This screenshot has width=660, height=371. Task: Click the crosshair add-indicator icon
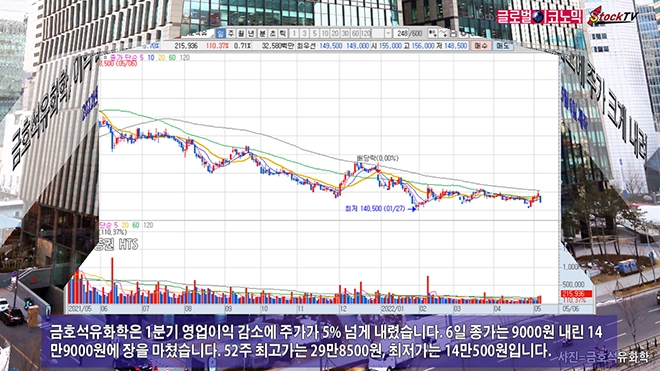(432, 33)
